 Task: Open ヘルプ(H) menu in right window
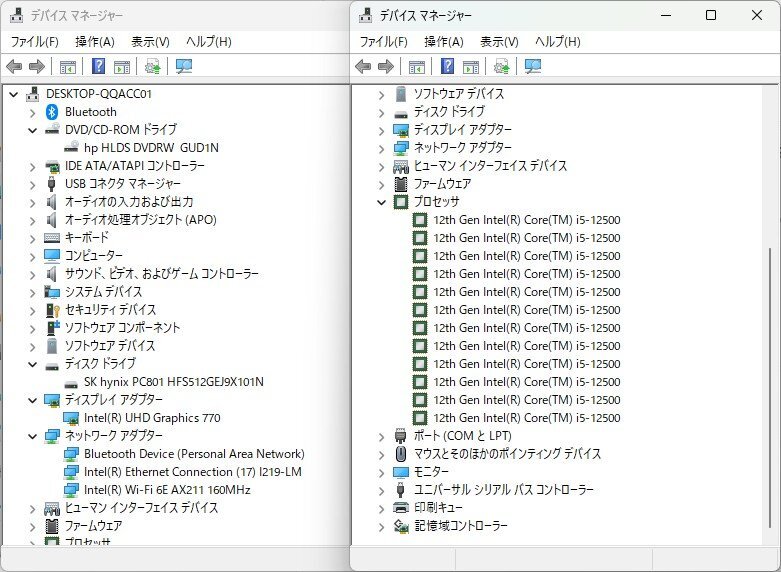click(x=558, y=41)
